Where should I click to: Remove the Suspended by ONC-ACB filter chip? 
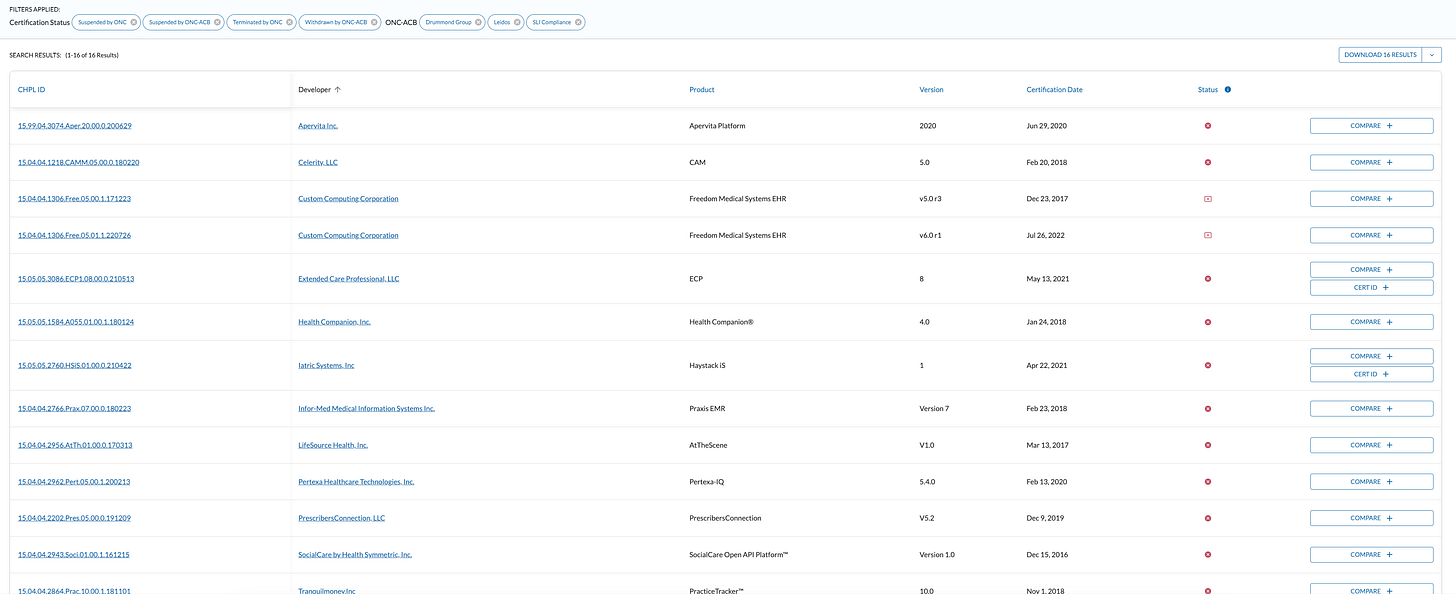point(216,22)
